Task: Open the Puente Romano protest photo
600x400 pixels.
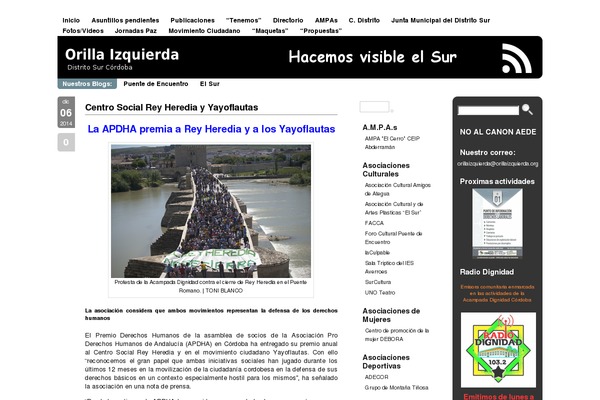Action: [211, 211]
